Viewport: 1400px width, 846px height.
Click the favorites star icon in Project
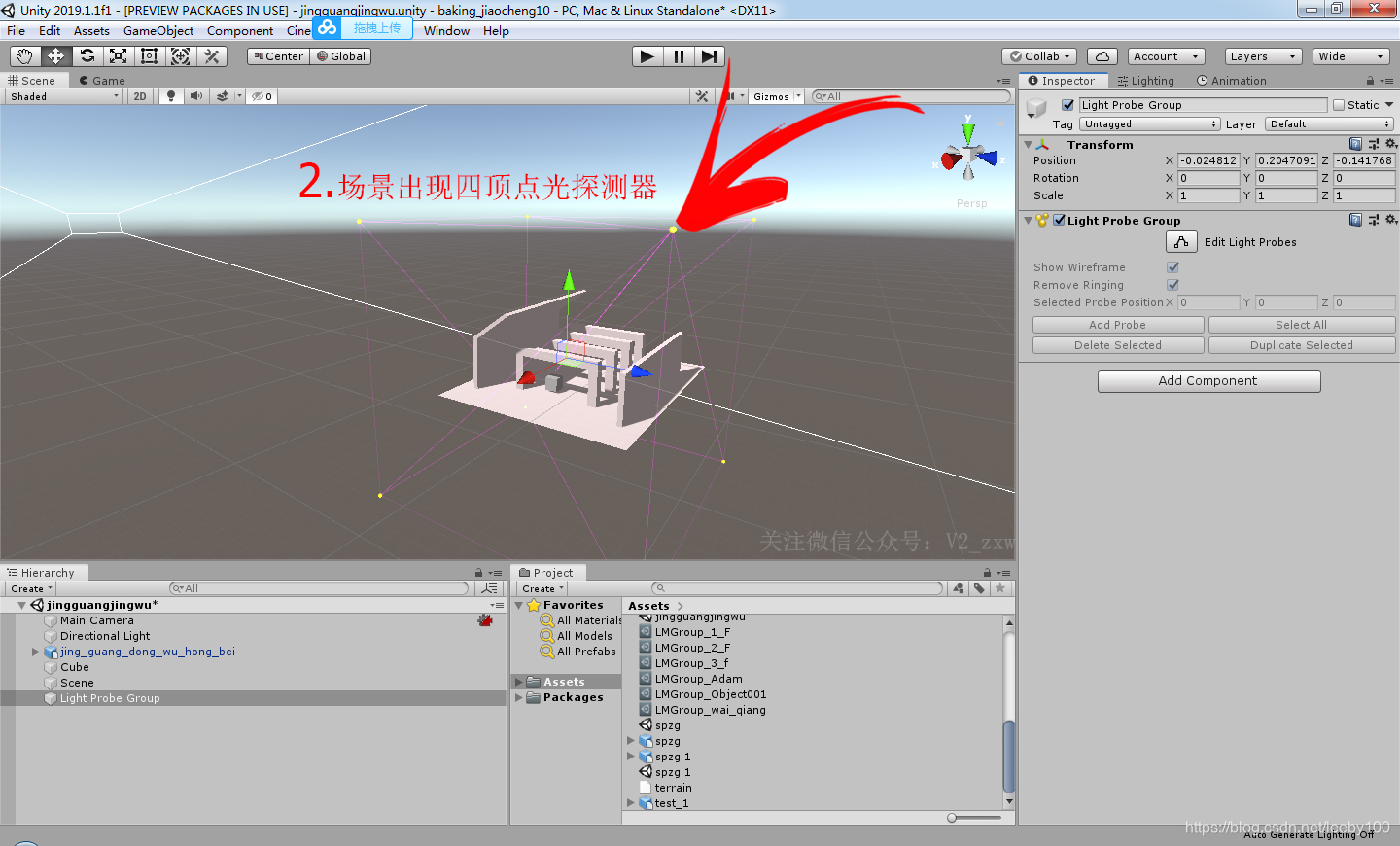(x=999, y=588)
